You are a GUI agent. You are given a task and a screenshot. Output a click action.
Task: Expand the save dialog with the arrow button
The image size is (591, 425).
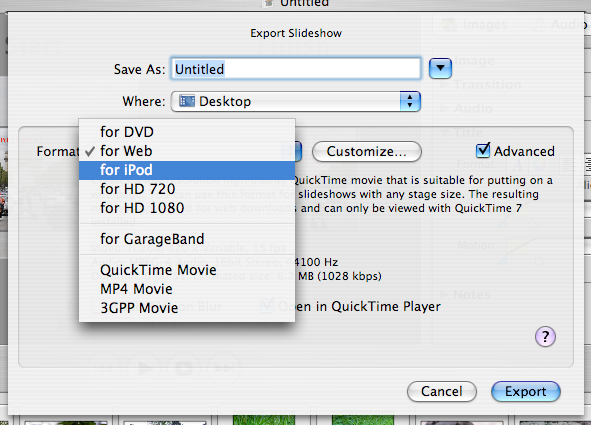click(x=440, y=69)
